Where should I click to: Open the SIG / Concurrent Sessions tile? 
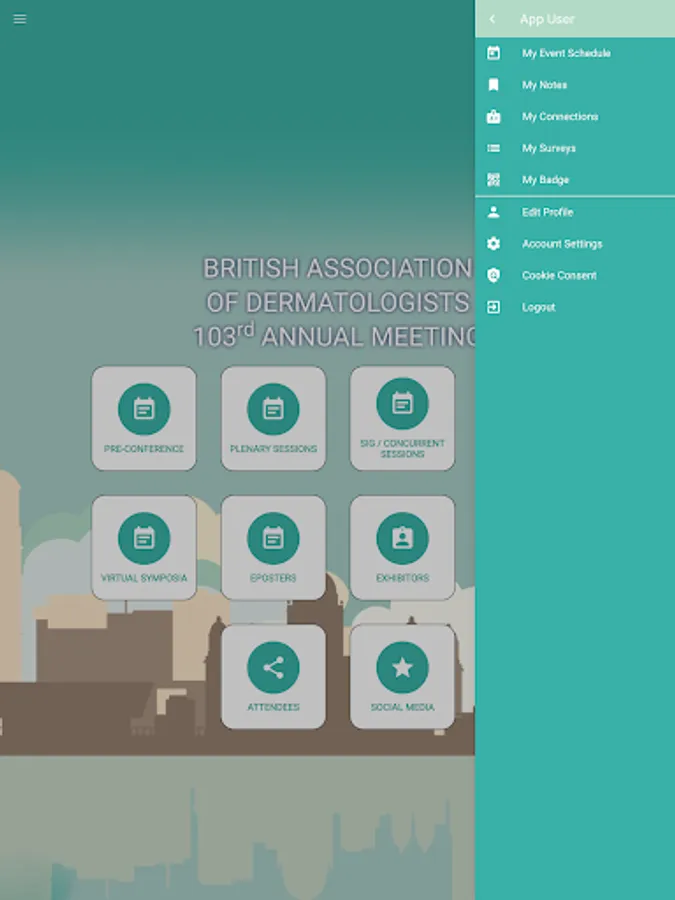402,418
